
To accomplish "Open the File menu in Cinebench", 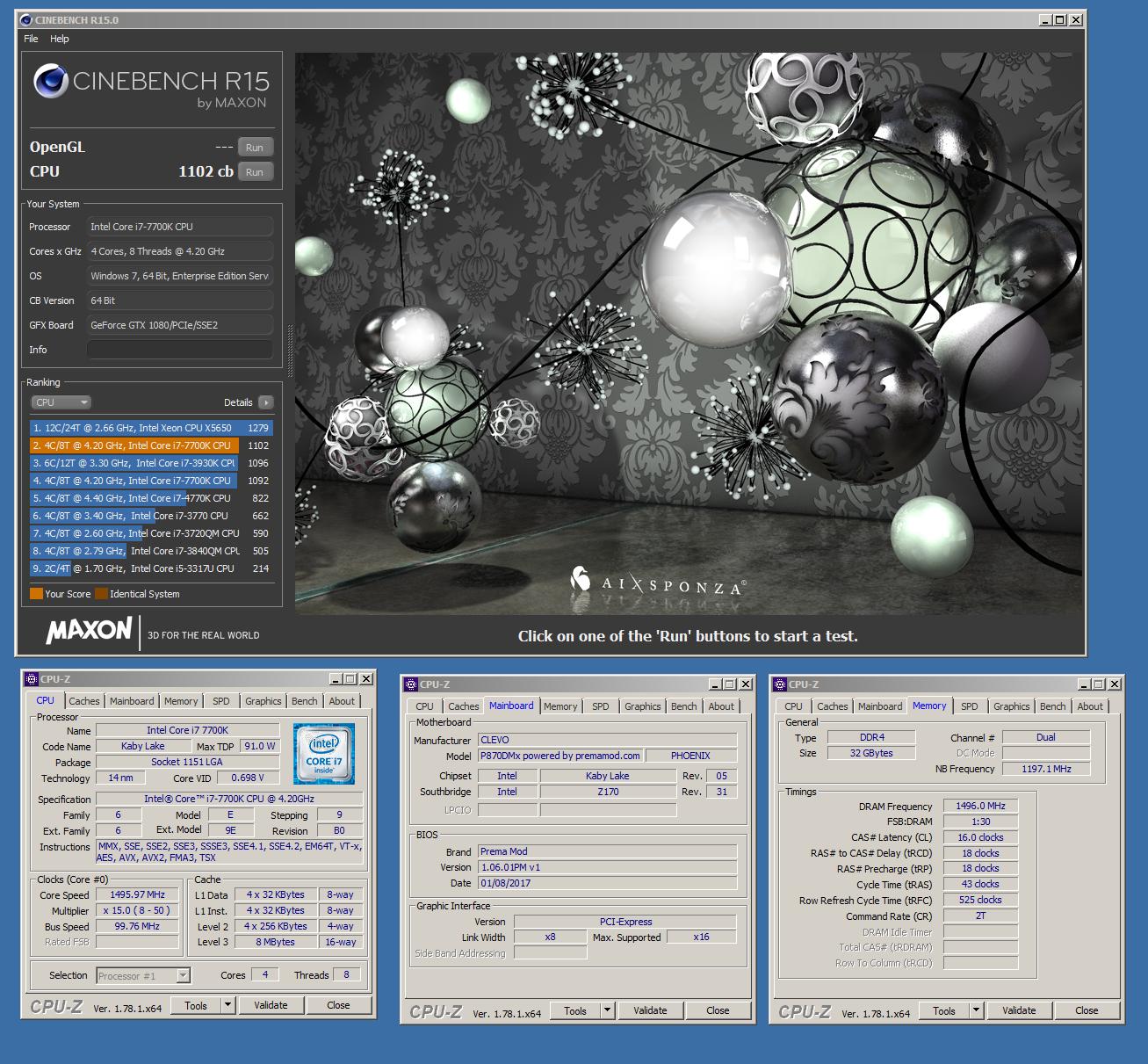I will 31,39.
